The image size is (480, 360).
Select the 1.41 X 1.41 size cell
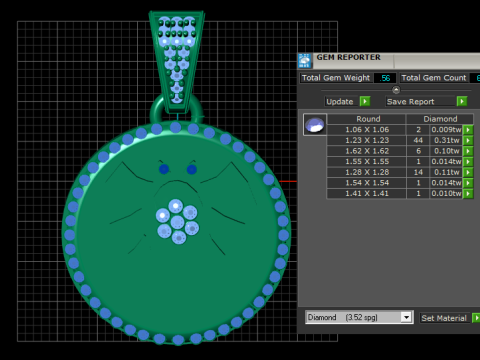[367, 194]
